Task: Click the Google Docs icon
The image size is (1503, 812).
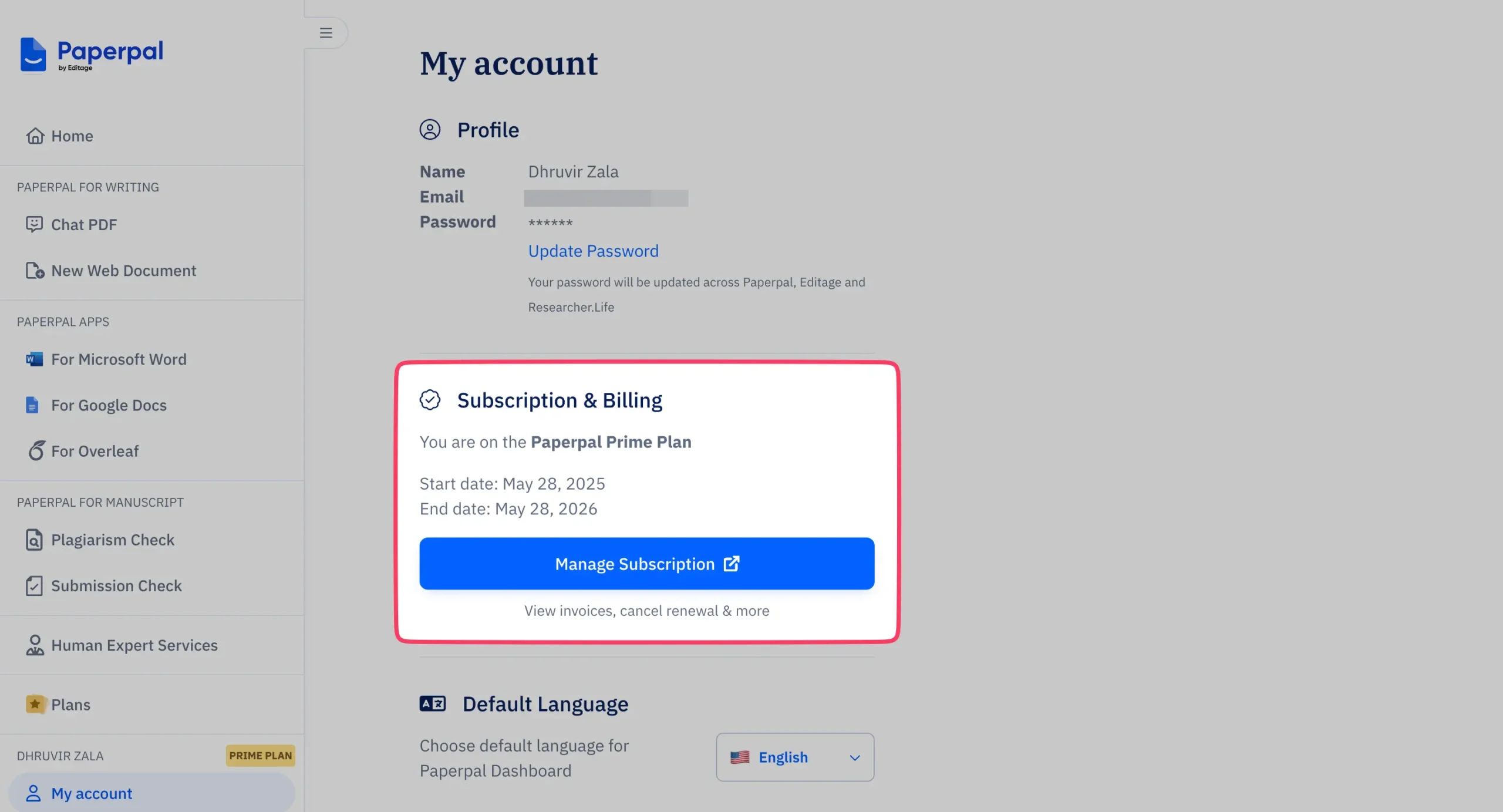Action: pyautogui.click(x=32, y=405)
